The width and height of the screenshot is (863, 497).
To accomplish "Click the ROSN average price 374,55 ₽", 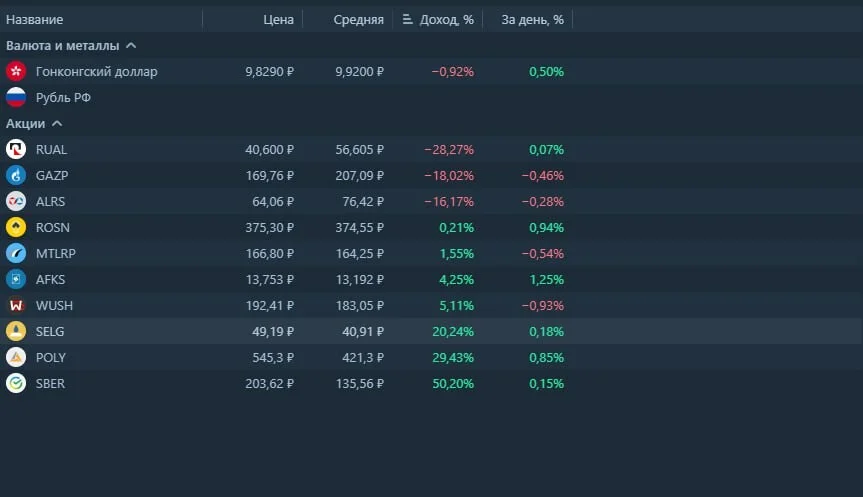I will tap(359, 227).
